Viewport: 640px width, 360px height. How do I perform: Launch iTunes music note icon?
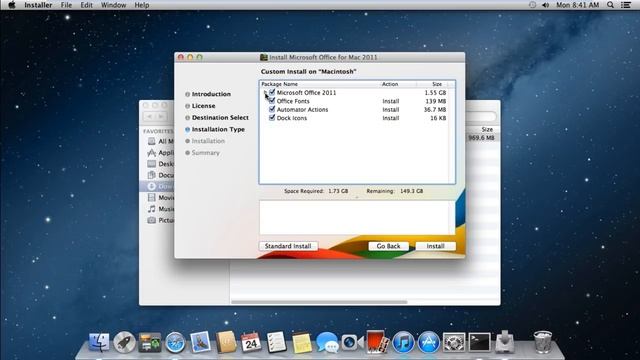403,342
